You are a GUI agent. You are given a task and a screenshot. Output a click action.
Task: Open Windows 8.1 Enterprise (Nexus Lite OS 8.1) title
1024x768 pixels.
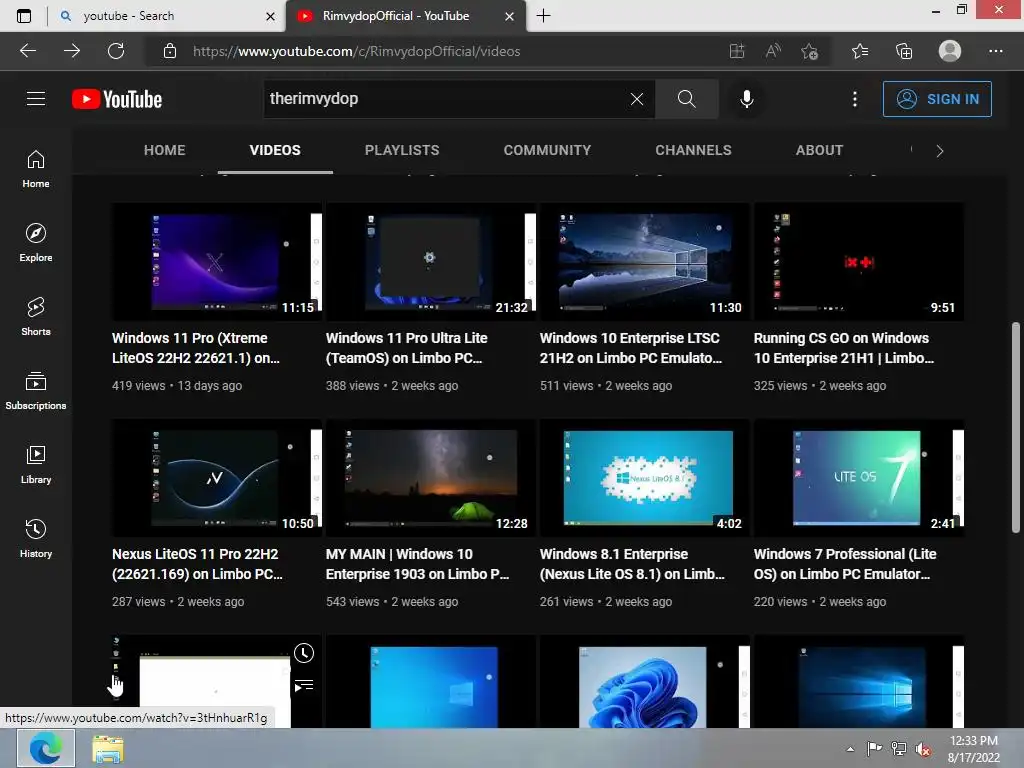(632, 564)
